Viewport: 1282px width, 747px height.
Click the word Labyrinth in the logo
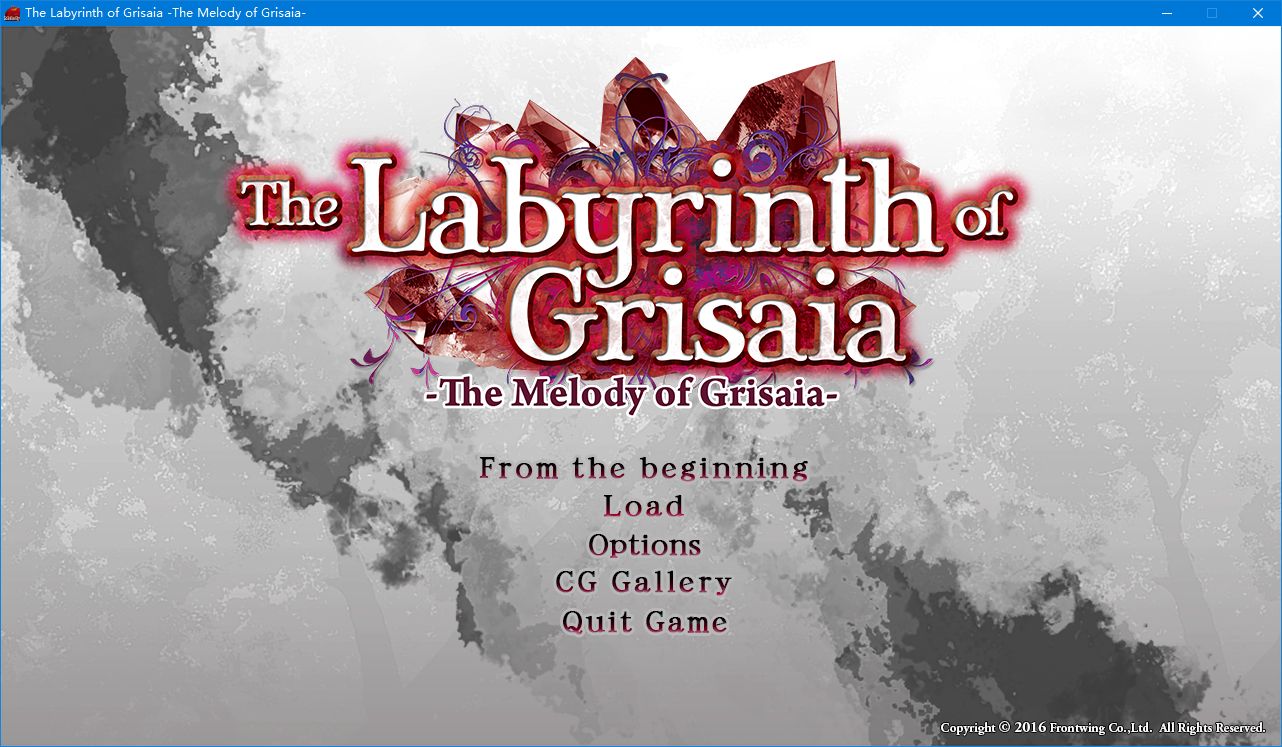click(x=640, y=210)
